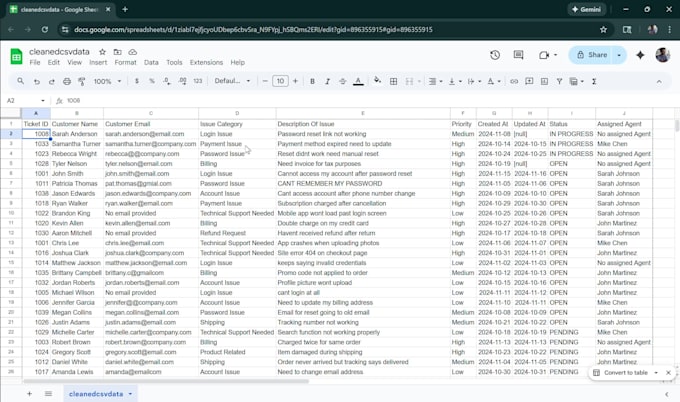680x402 pixels.
Task: Open the search menus magnifier icon
Action: 20,81
